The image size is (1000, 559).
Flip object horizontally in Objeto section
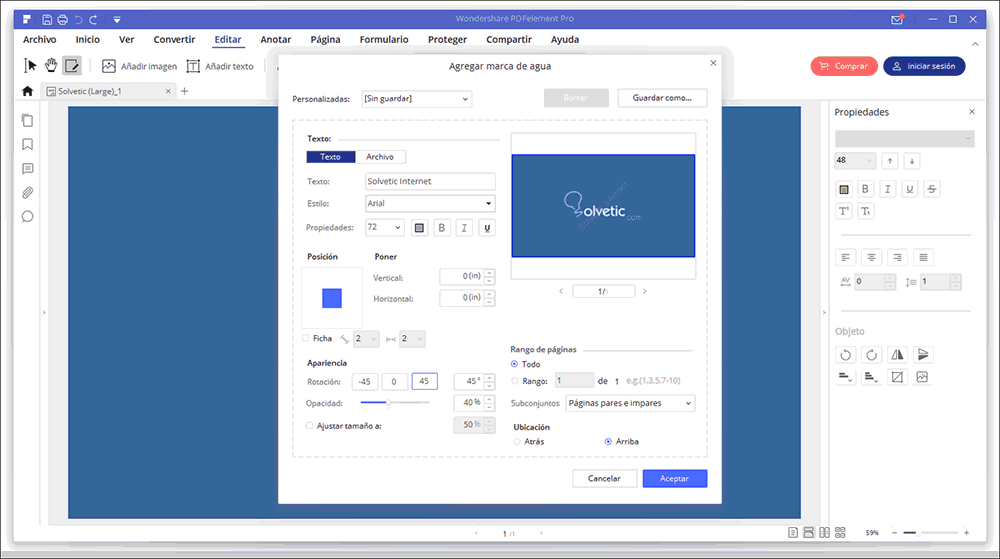(897, 354)
